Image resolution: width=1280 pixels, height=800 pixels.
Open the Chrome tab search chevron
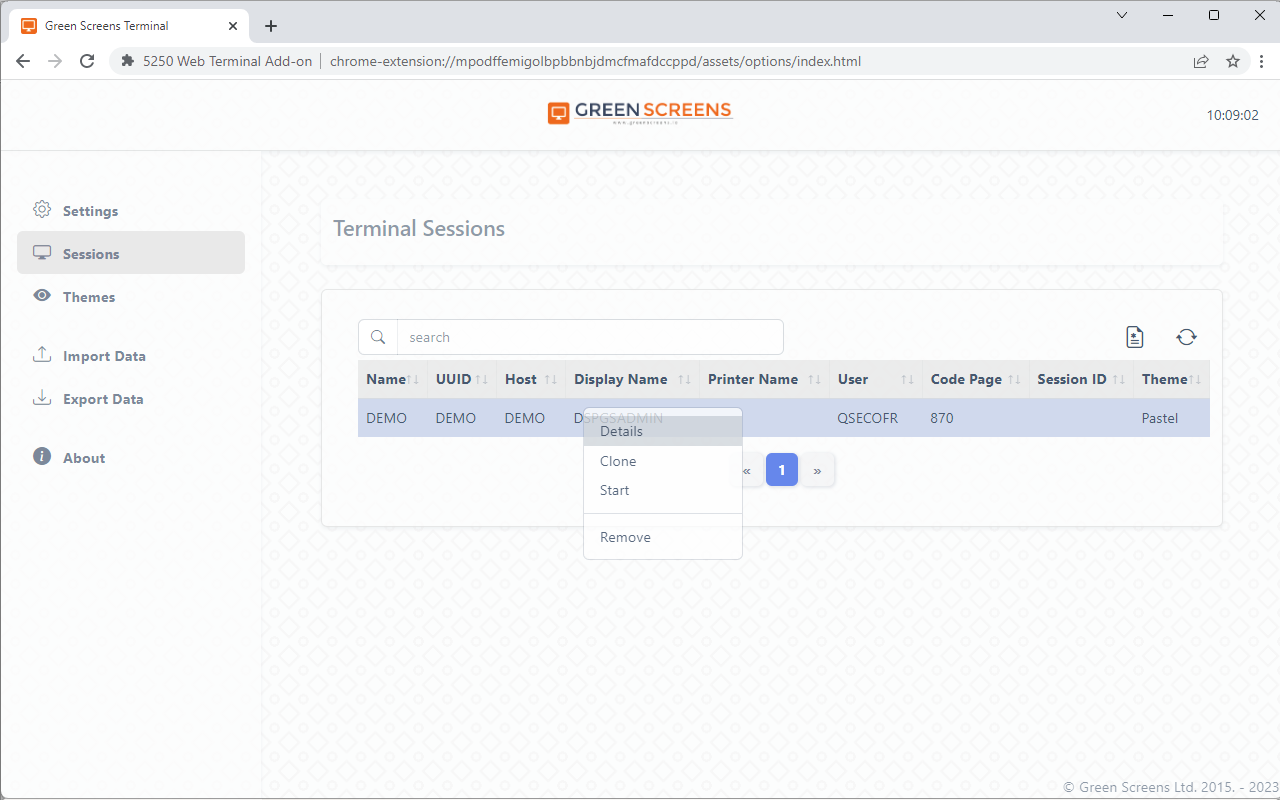tap(1121, 15)
